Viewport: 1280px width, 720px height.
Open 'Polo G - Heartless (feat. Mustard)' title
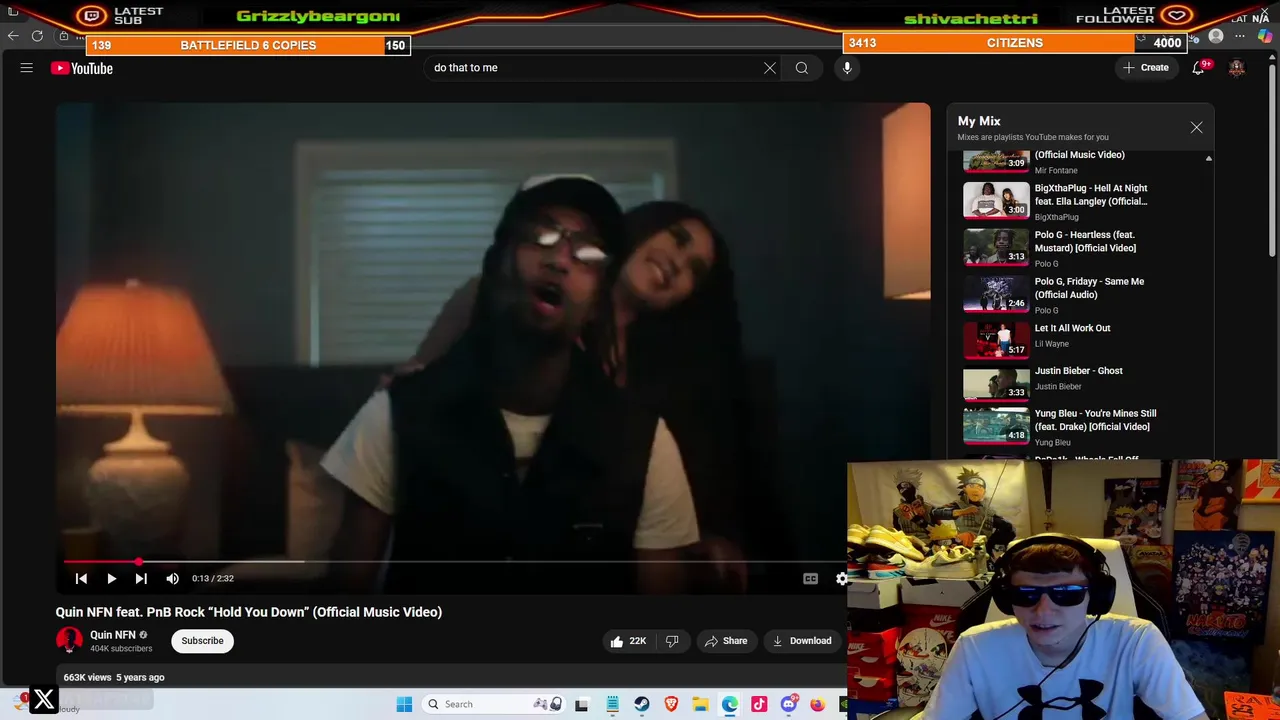[x=1085, y=241]
